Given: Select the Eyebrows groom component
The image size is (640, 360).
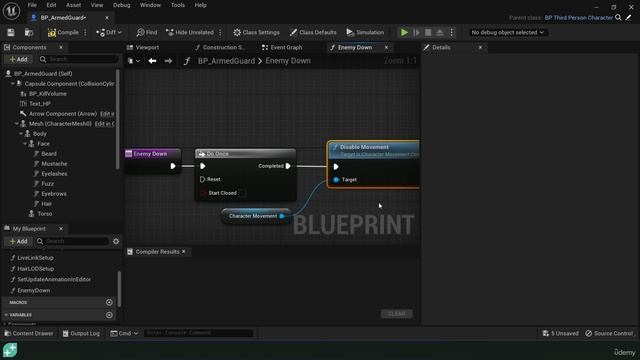Looking at the screenshot, I should [53, 193].
